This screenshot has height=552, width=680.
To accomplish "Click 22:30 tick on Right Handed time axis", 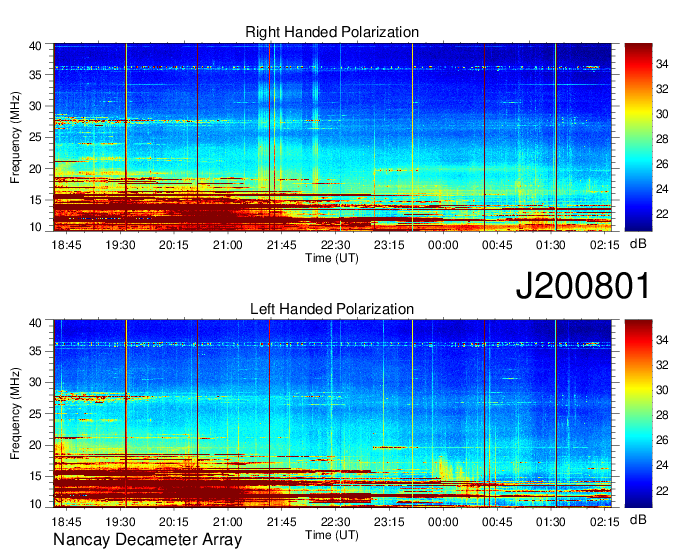I will coord(335,245).
